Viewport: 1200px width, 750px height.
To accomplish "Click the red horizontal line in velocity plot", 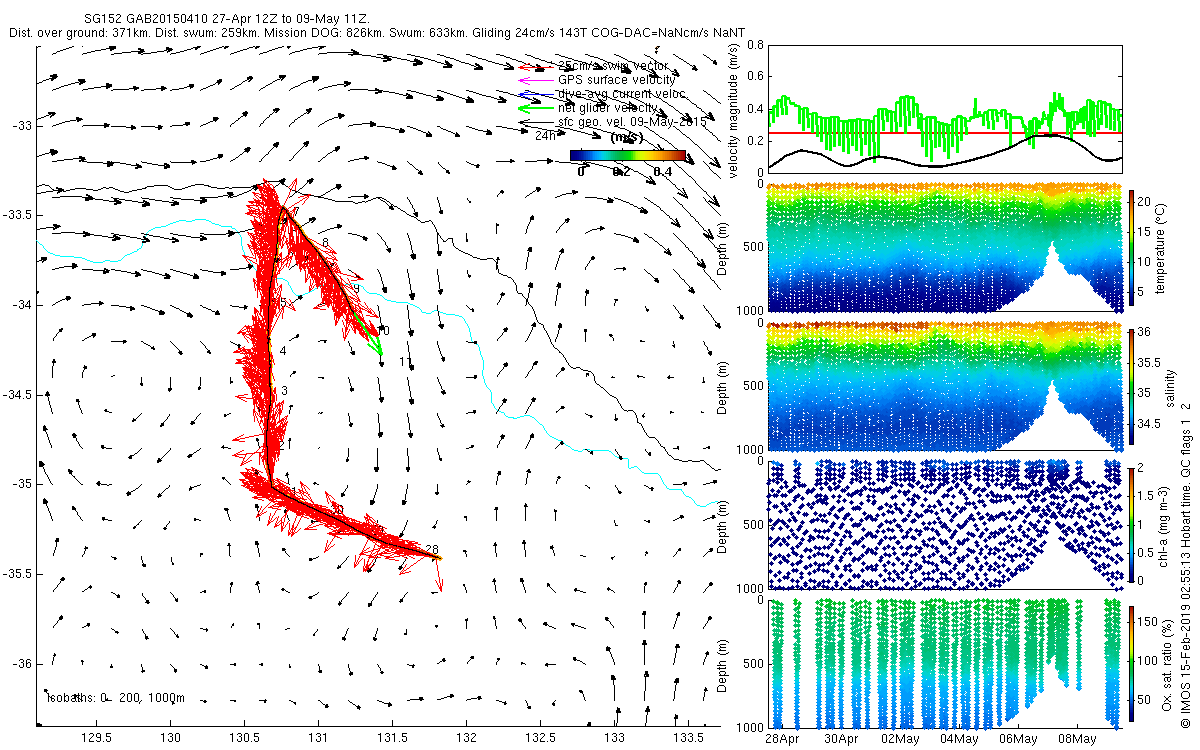I will [x=943, y=133].
